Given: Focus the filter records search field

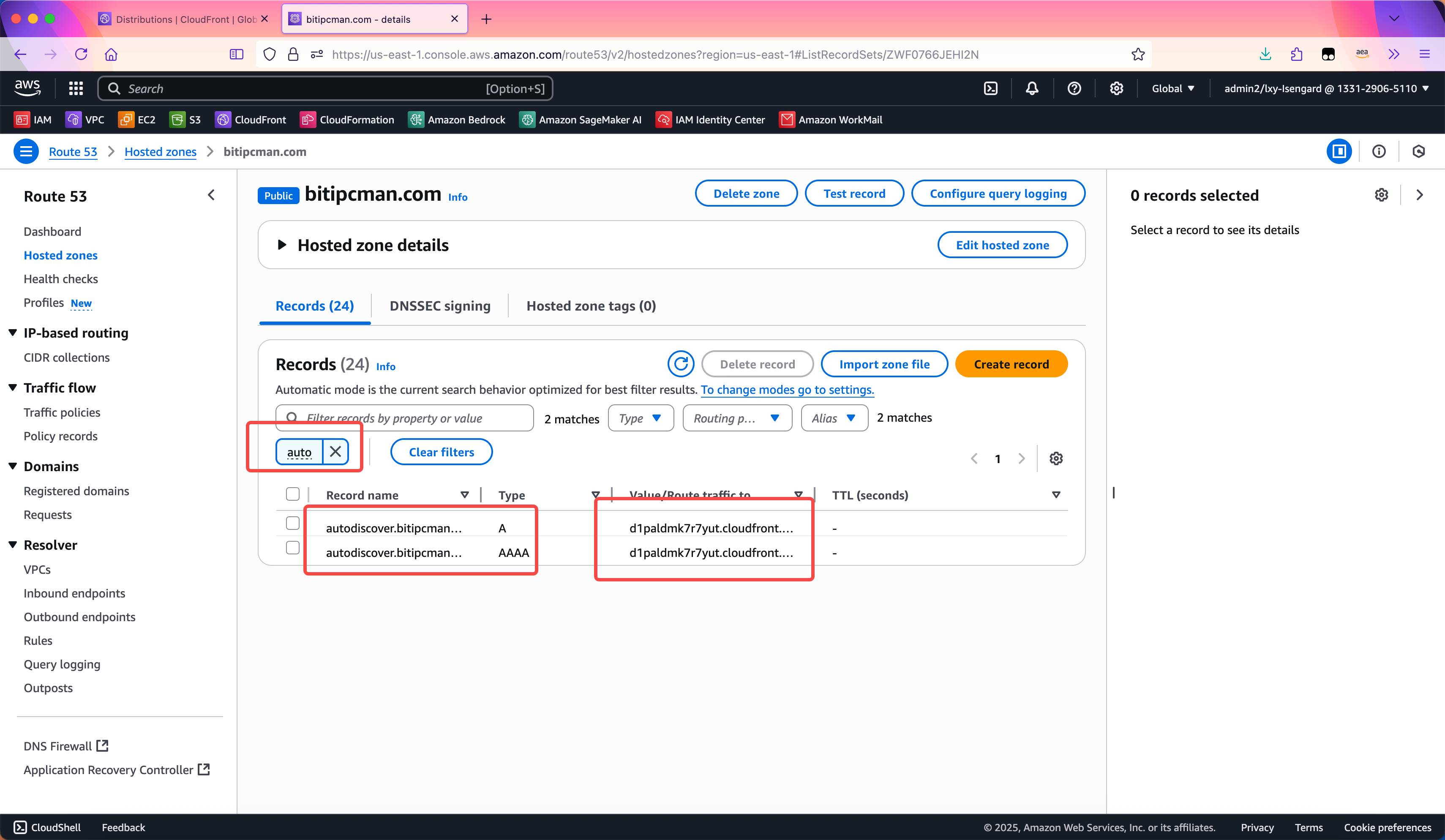Looking at the screenshot, I should click(x=405, y=418).
